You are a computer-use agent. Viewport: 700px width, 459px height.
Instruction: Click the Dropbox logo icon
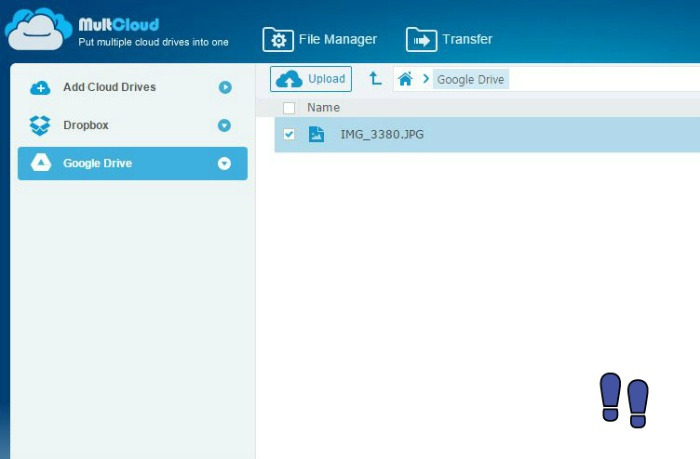coord(40,125)
